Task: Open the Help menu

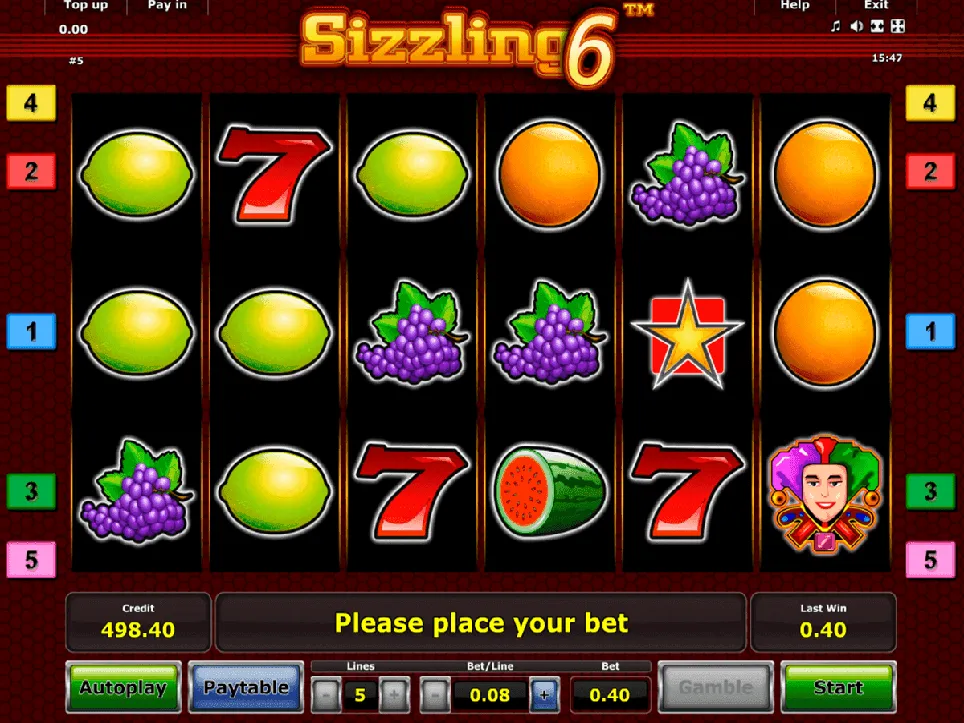Action: (x=795, y=6)
